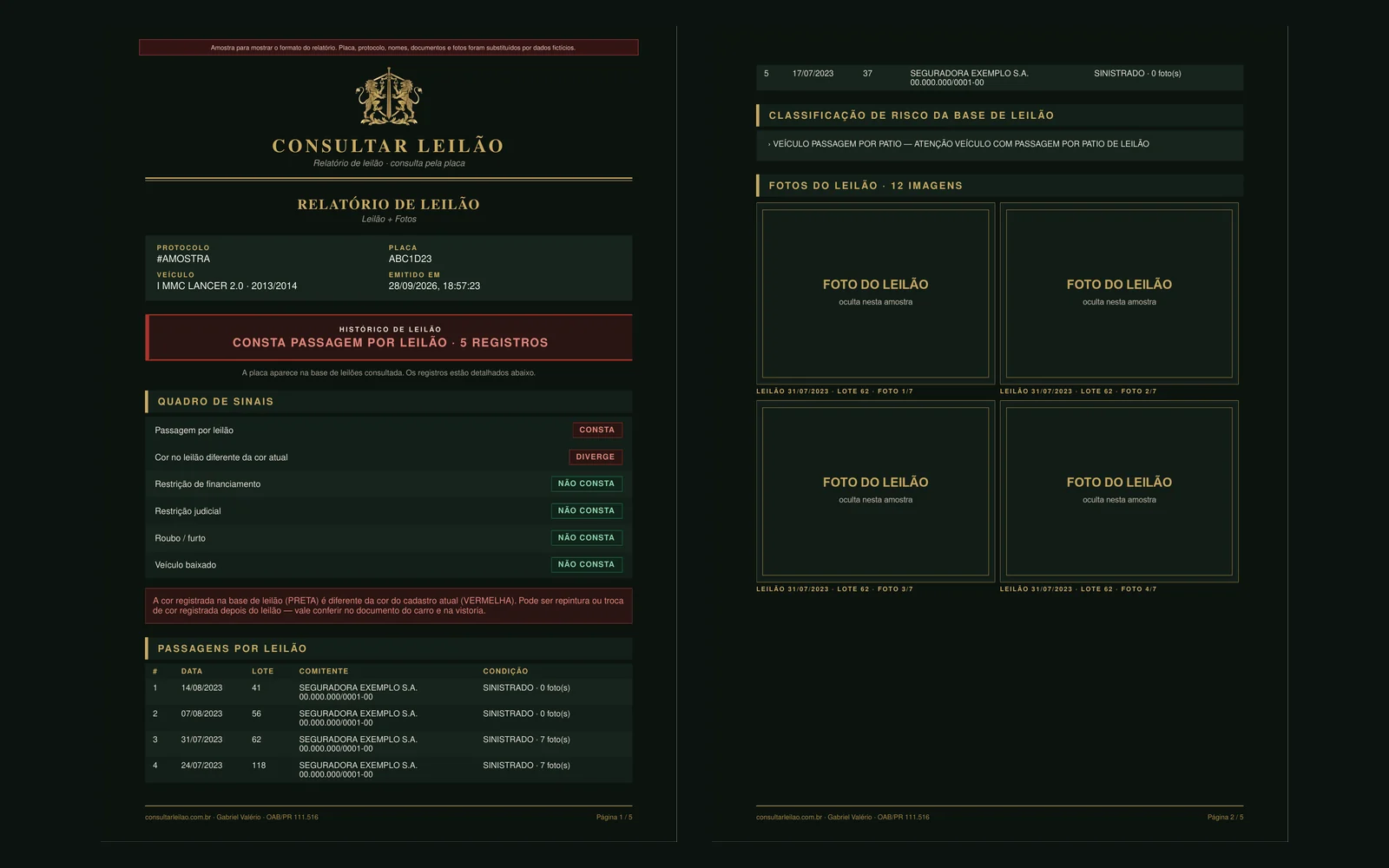1389x868 pixels.
Task: Open the photo thumbnail labeled FOTO 1/7
Action: click(x=875, y=293)
